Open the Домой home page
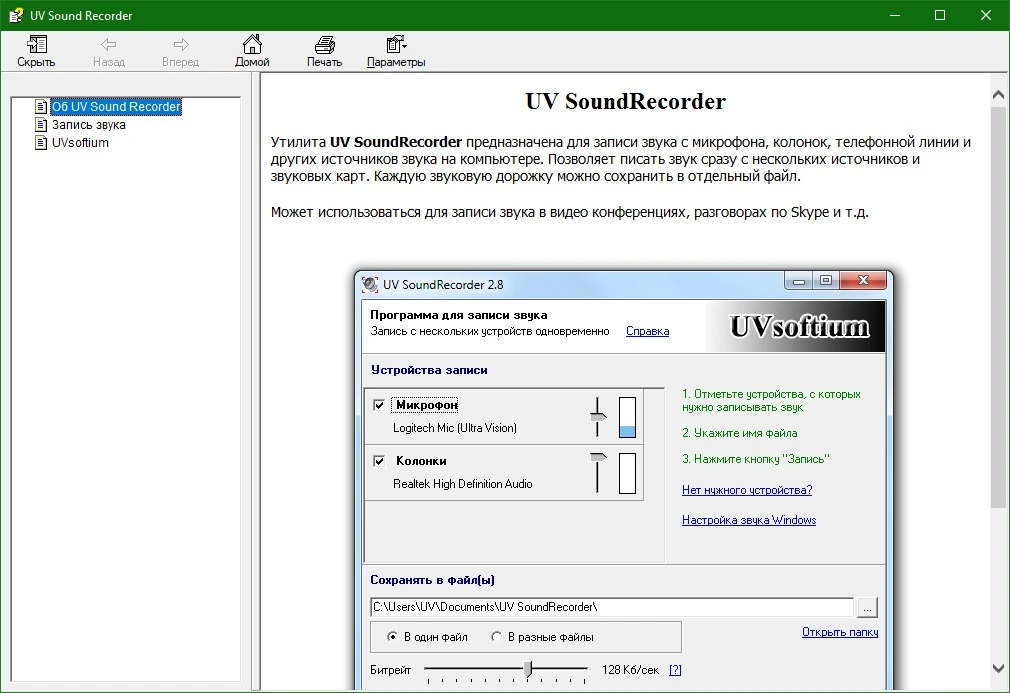The height and width of the screenshot is (693, 1010). tap(252, 52)
